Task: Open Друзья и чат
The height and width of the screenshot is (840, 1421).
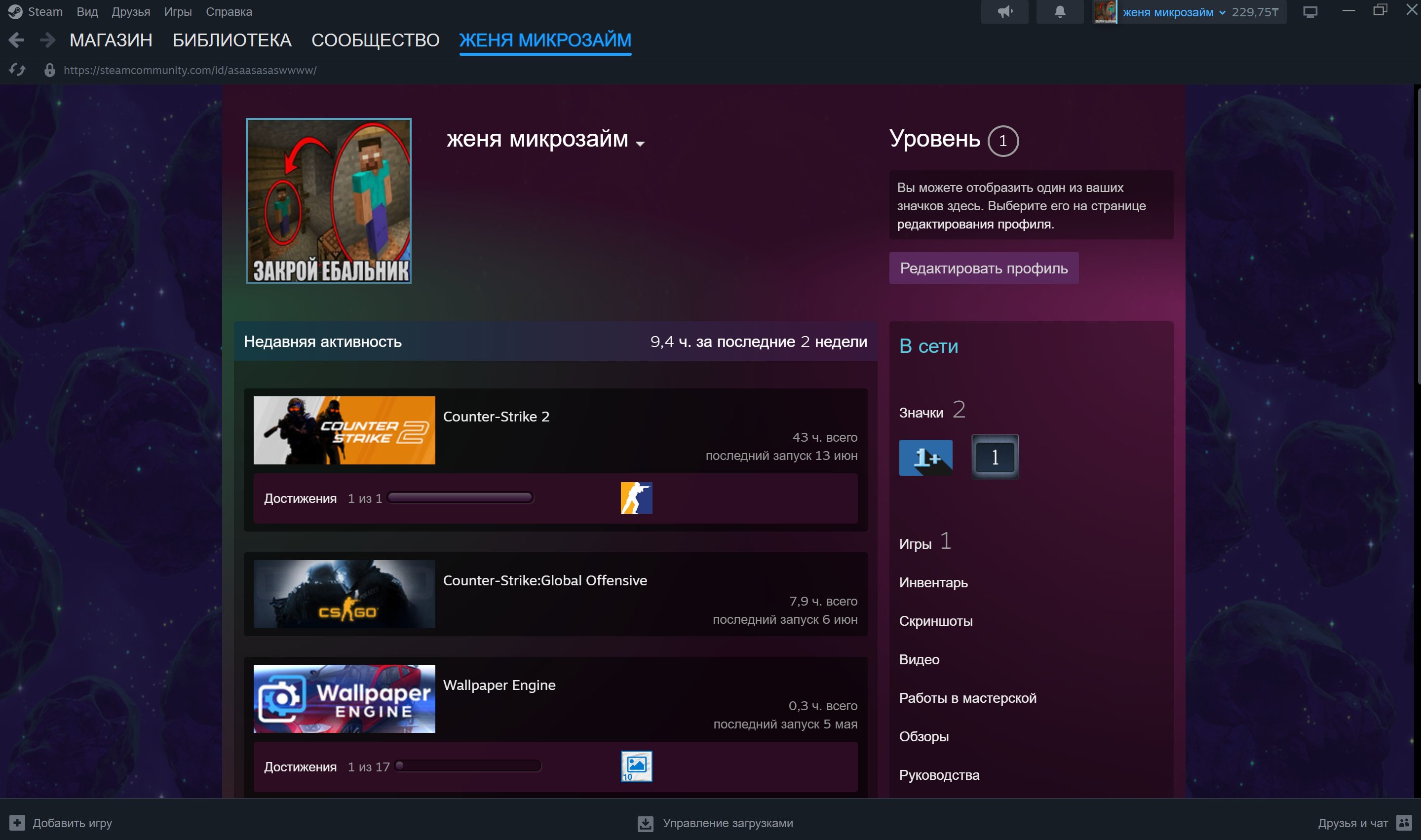Action: point(1353,823)
